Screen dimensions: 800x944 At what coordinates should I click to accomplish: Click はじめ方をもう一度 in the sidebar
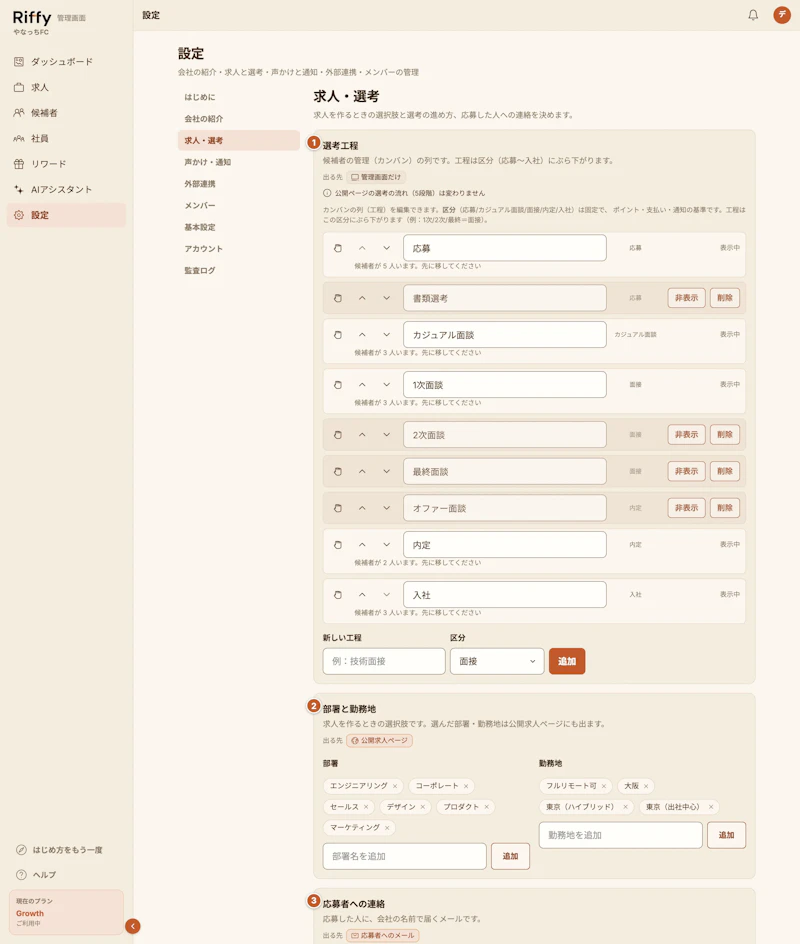[59, 850]
